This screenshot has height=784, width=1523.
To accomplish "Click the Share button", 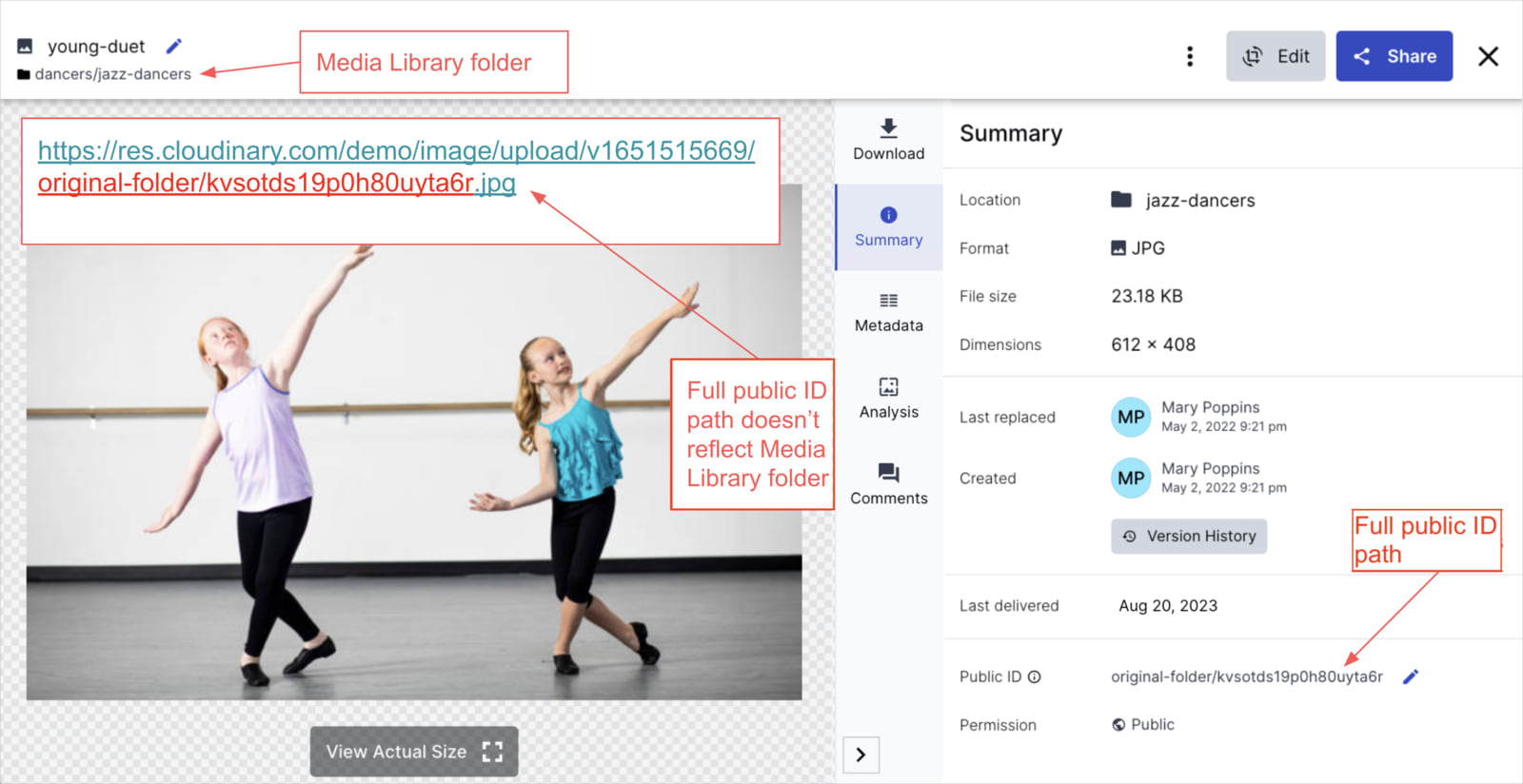I will click(1394, 56).
